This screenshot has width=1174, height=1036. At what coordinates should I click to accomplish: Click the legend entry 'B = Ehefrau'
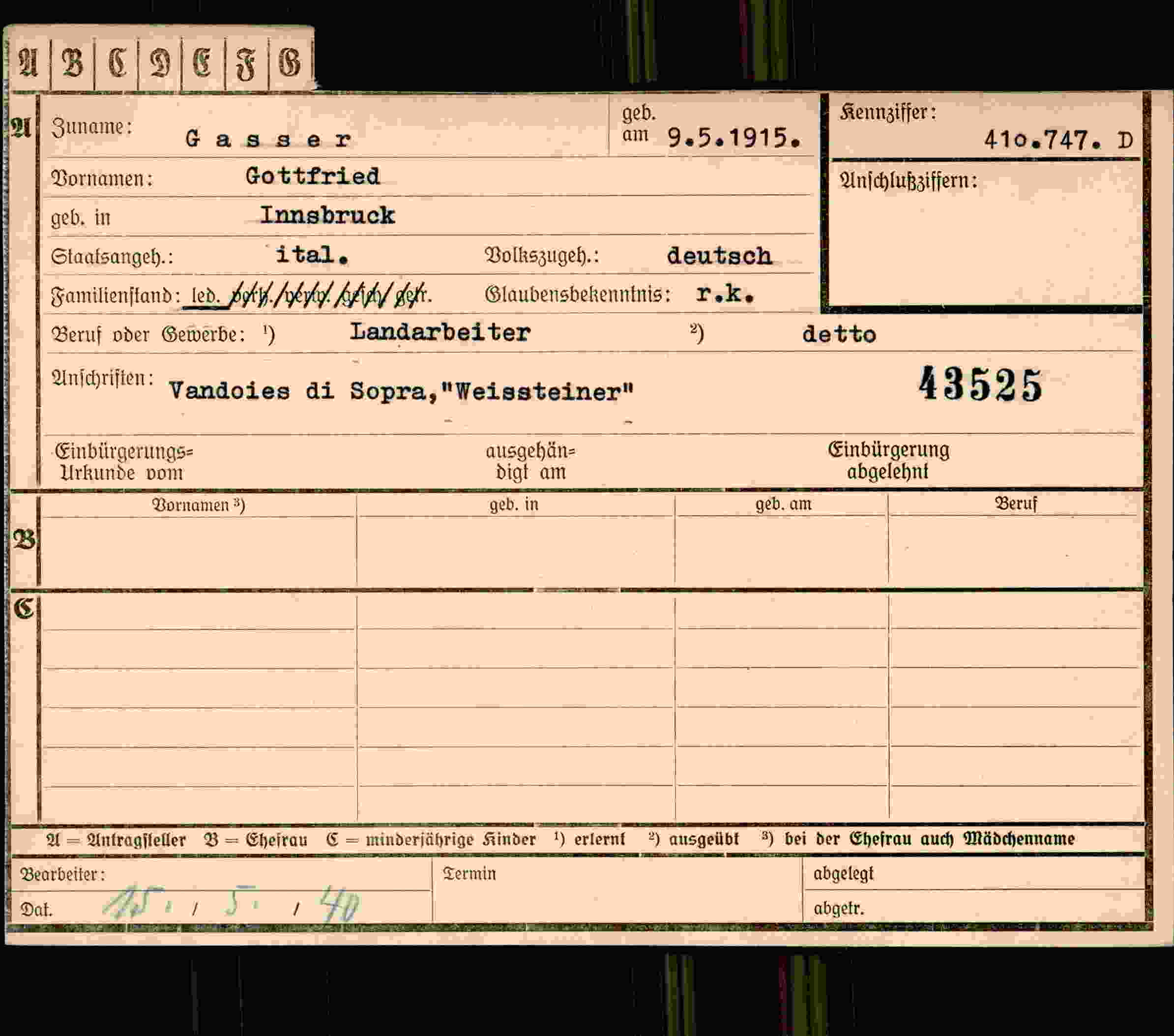tap(256, 840)
